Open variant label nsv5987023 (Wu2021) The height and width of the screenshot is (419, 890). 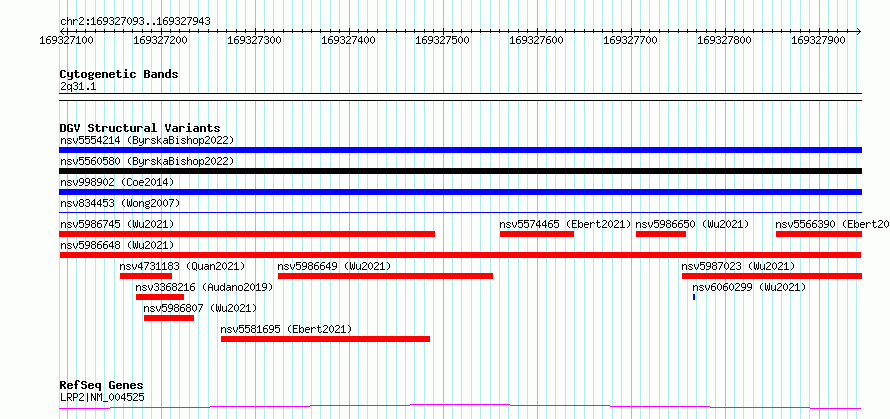coord(738,266)
